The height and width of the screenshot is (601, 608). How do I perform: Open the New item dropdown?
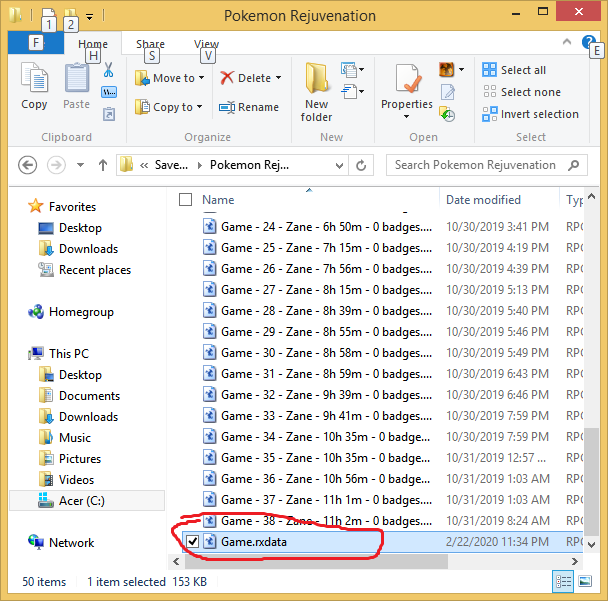coord(352,70)
